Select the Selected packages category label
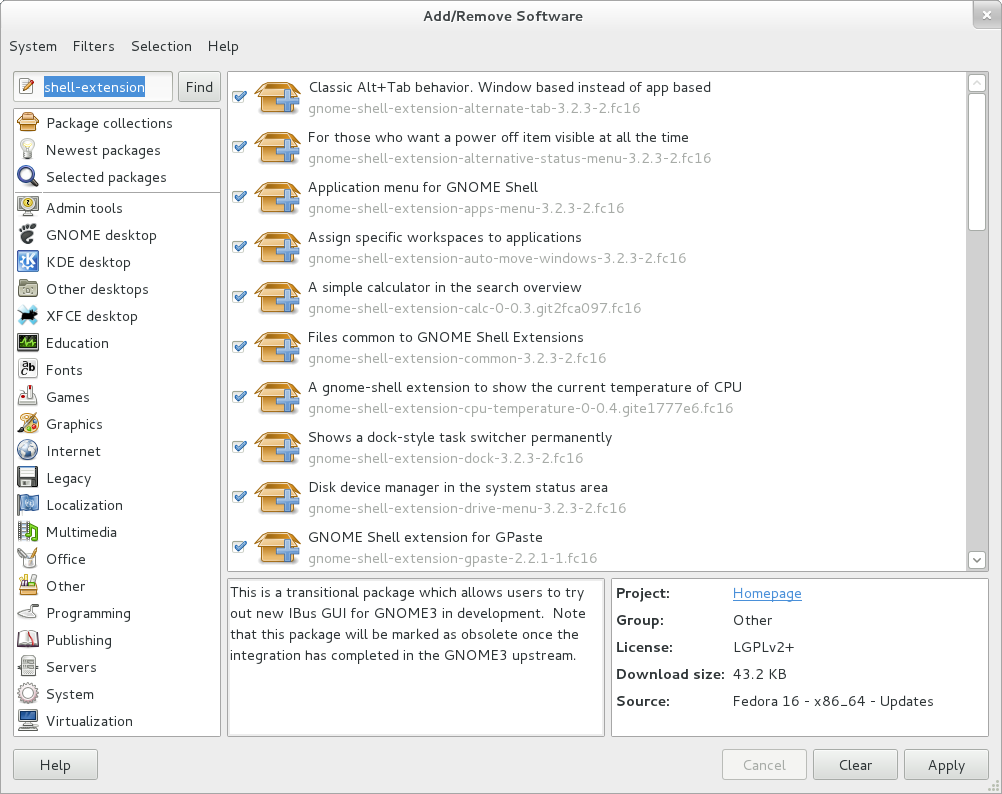This screenshot has height=794, width=1002. pyautogui.click(x=106, y=177)
